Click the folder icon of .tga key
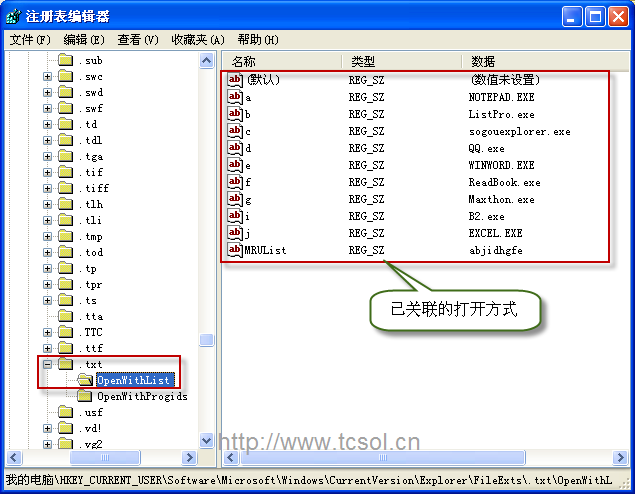 65,156
